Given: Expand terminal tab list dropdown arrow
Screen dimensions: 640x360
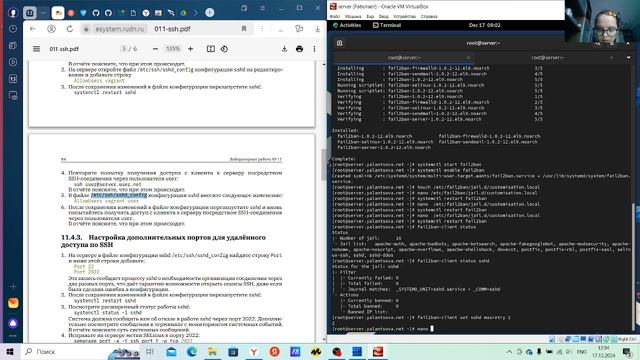Looking at the screenshot, I should 629,58.
